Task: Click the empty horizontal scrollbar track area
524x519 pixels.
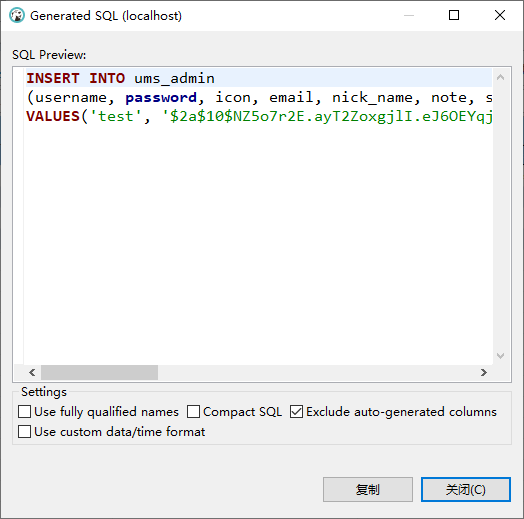Action: click(316, 372)
